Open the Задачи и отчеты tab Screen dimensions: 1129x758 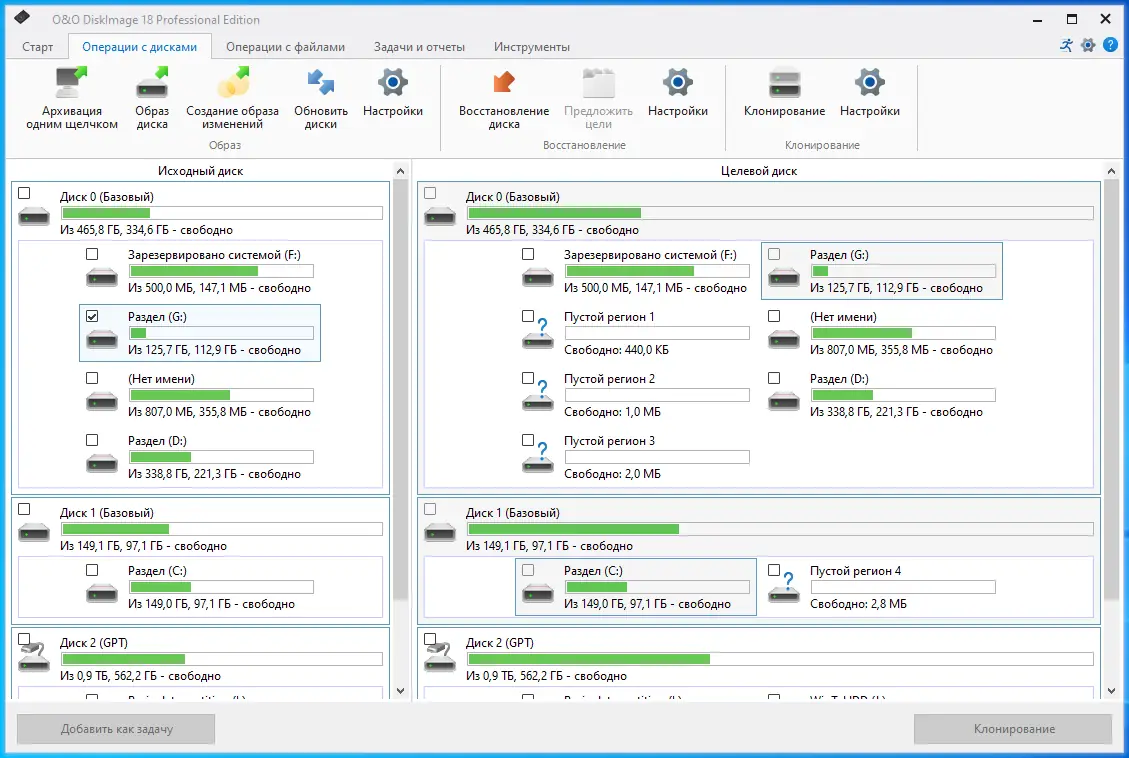[419, 47]
